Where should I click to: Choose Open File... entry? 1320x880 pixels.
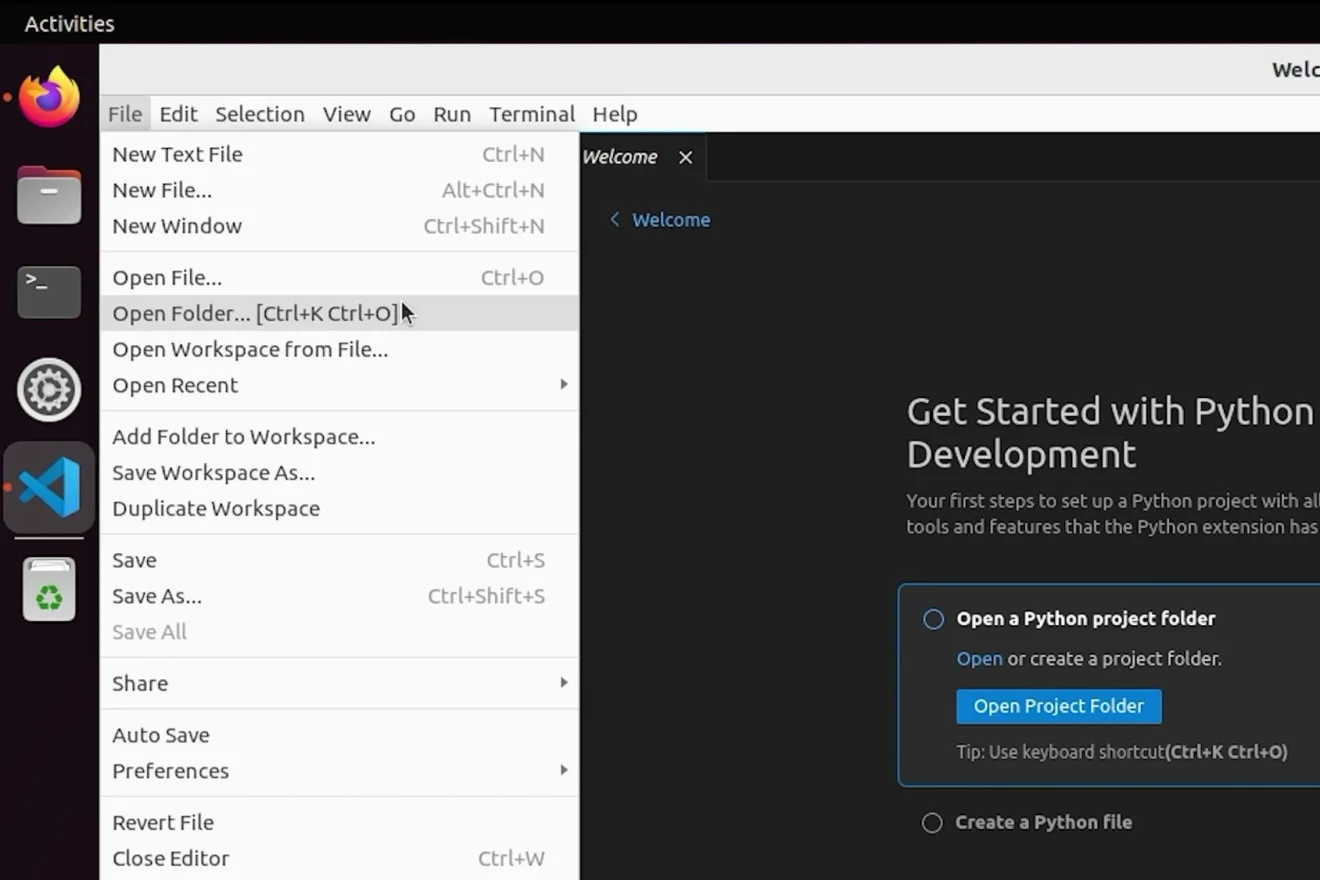pos(339,278)
